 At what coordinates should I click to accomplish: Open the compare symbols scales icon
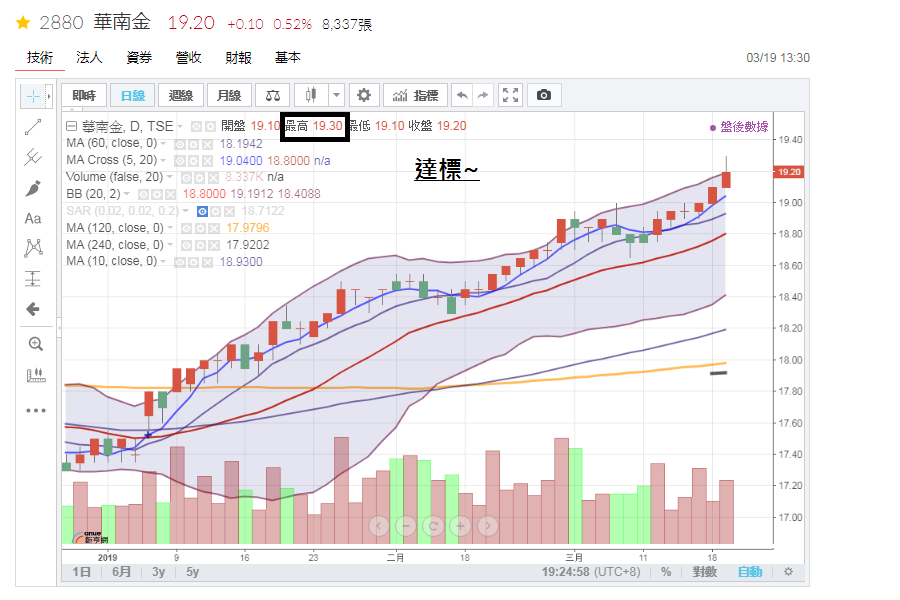coord(273,95)
